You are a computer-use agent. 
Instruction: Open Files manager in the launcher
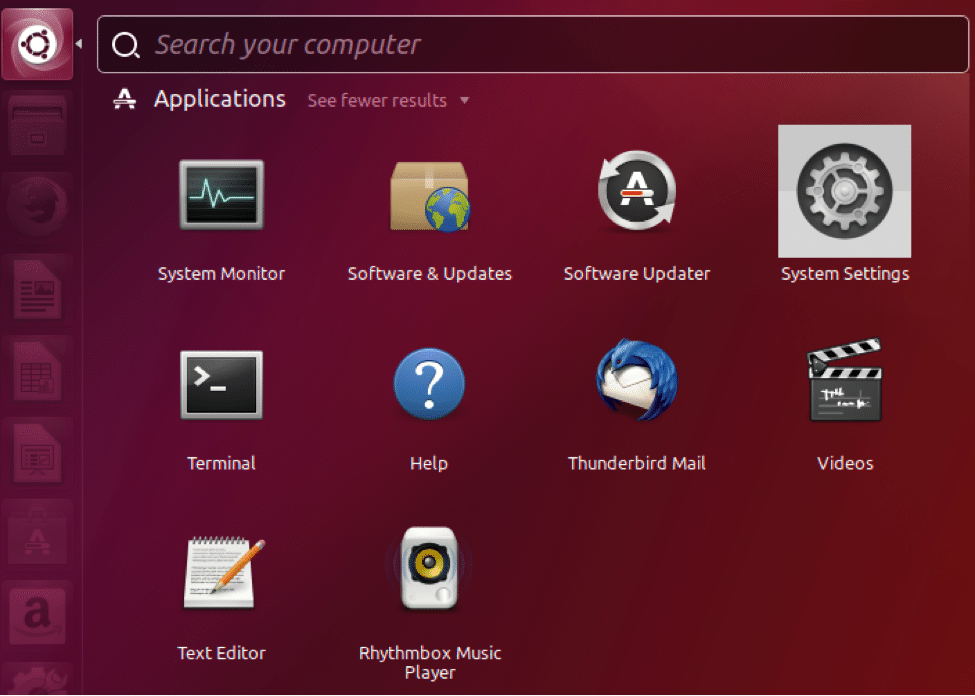37,126
